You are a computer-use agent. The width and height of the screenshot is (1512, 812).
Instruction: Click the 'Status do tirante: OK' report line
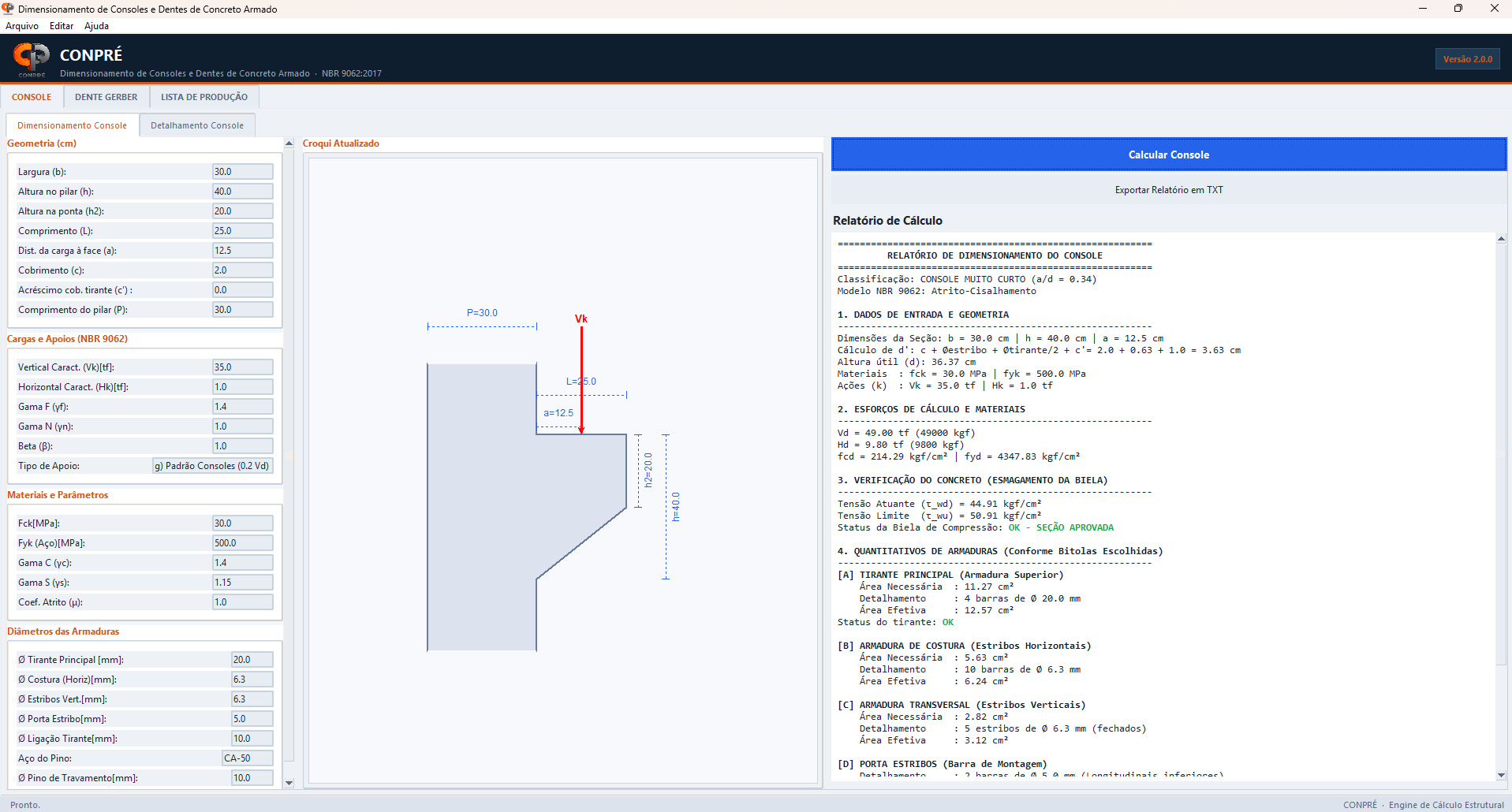(895, 622)
